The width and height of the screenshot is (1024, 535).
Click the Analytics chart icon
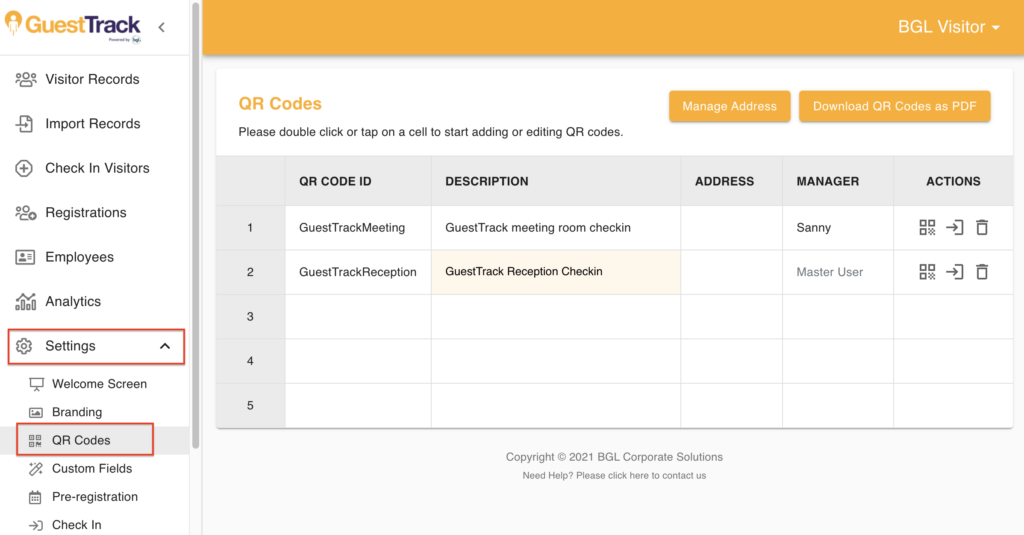tap(25, 301)
